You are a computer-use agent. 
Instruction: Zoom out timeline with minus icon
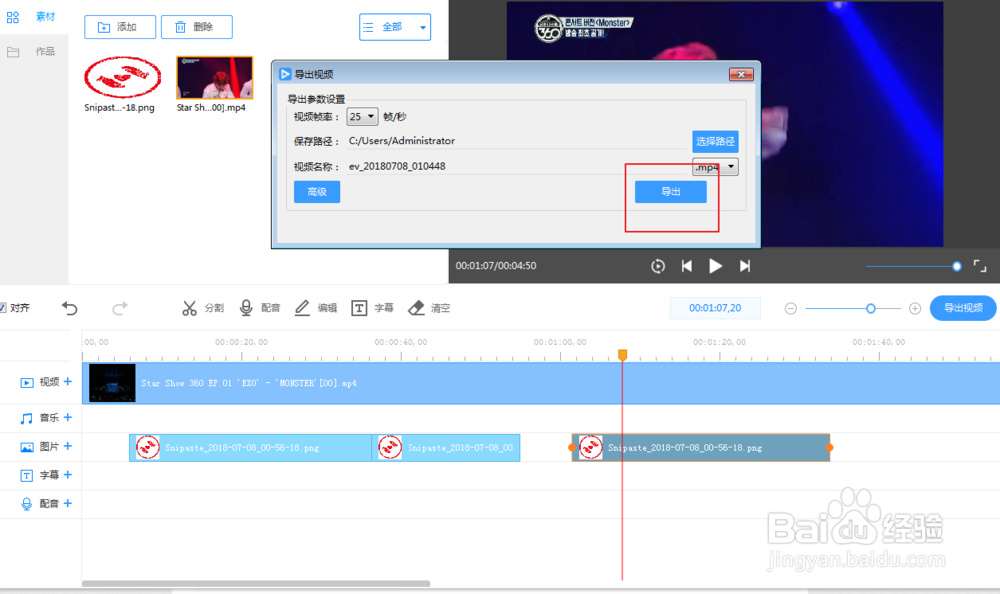[790, 309]
